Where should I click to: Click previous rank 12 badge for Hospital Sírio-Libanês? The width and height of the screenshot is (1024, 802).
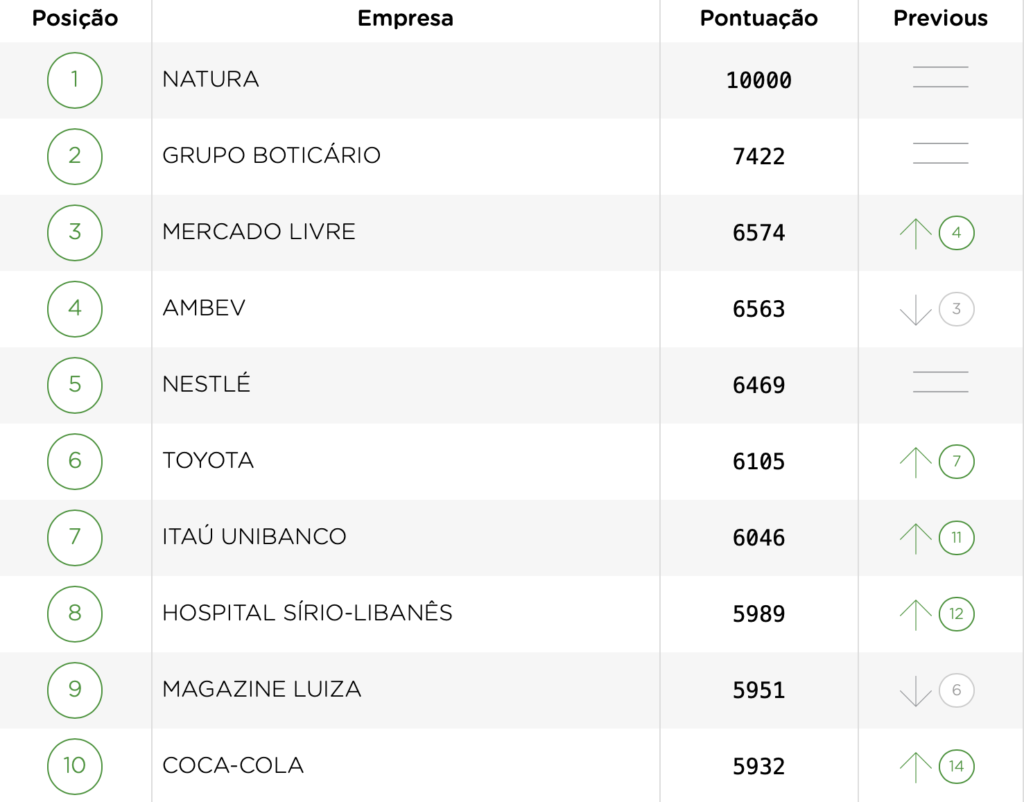tap(956, 614)
